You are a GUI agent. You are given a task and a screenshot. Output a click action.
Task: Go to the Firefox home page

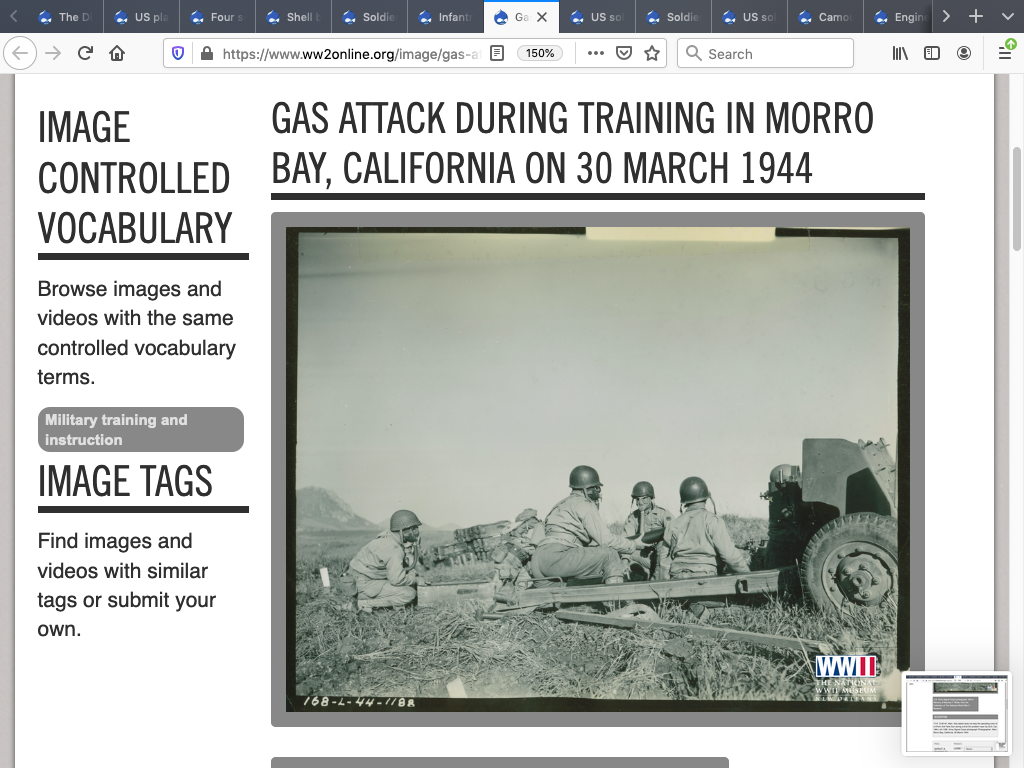point(117,54)
